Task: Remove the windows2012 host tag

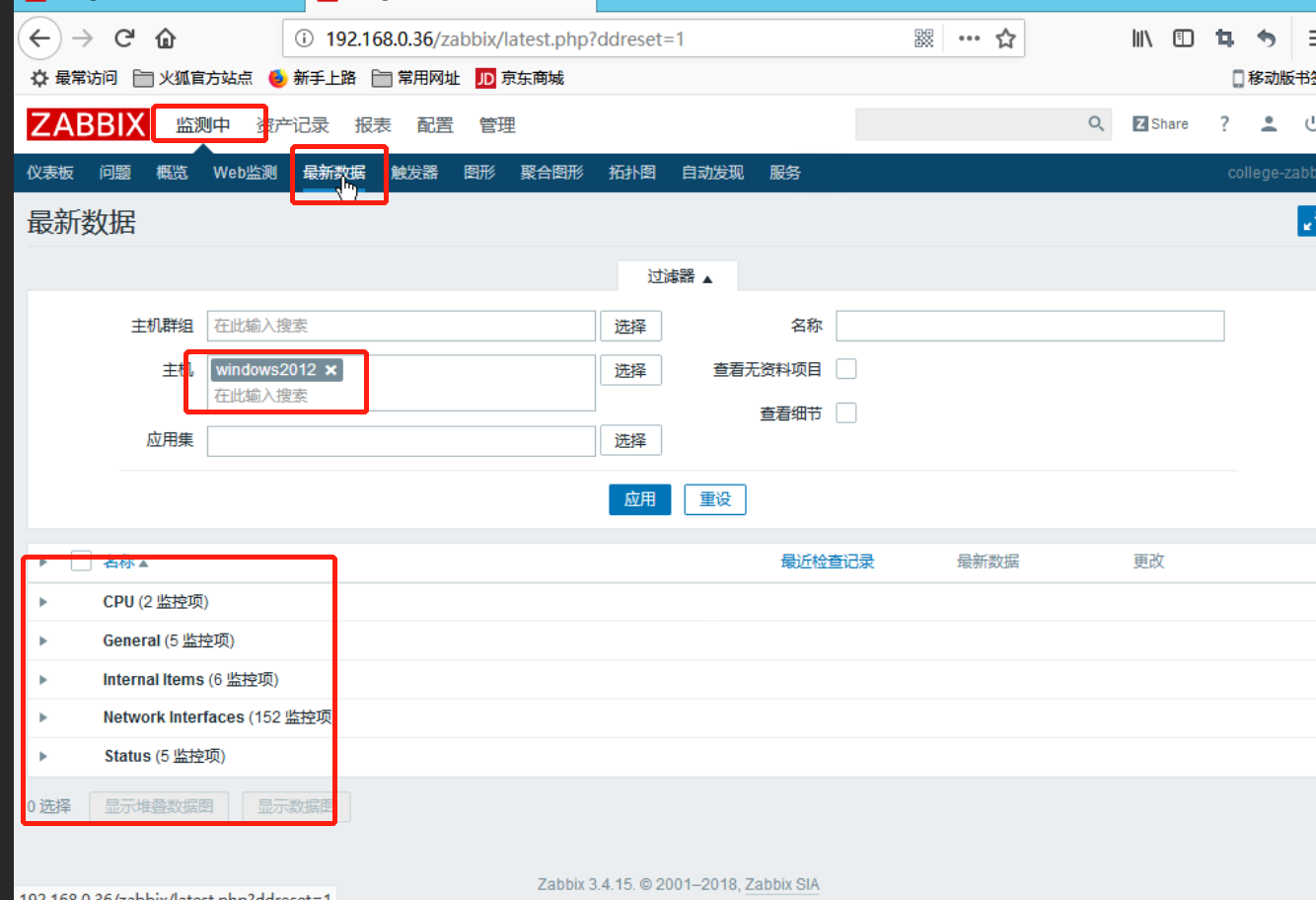Action: point(331,370)
